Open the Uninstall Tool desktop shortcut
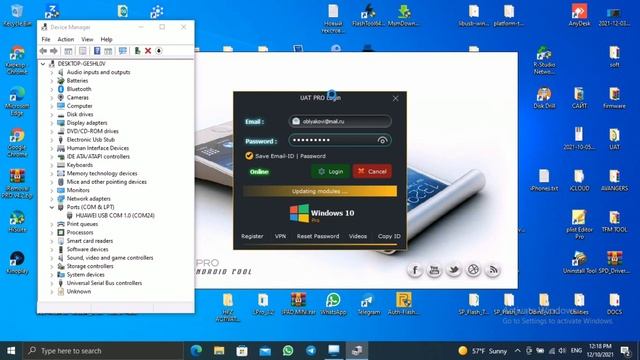Viewport: 640px width, 360px height. coord(579,263)
